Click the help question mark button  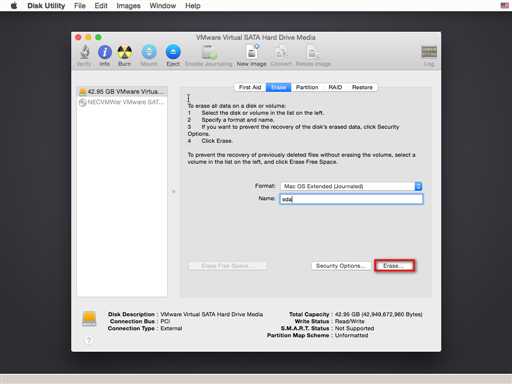89,340
